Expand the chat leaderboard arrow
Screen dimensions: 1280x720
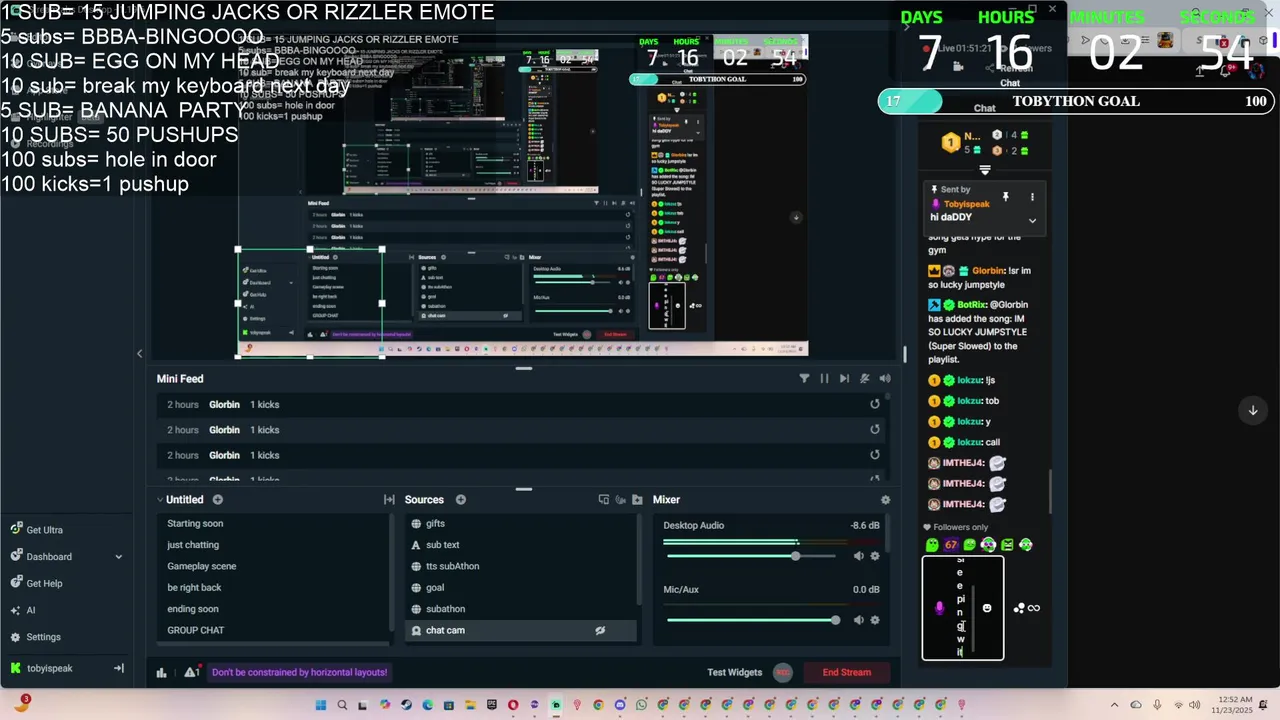(x=985, y=170)
